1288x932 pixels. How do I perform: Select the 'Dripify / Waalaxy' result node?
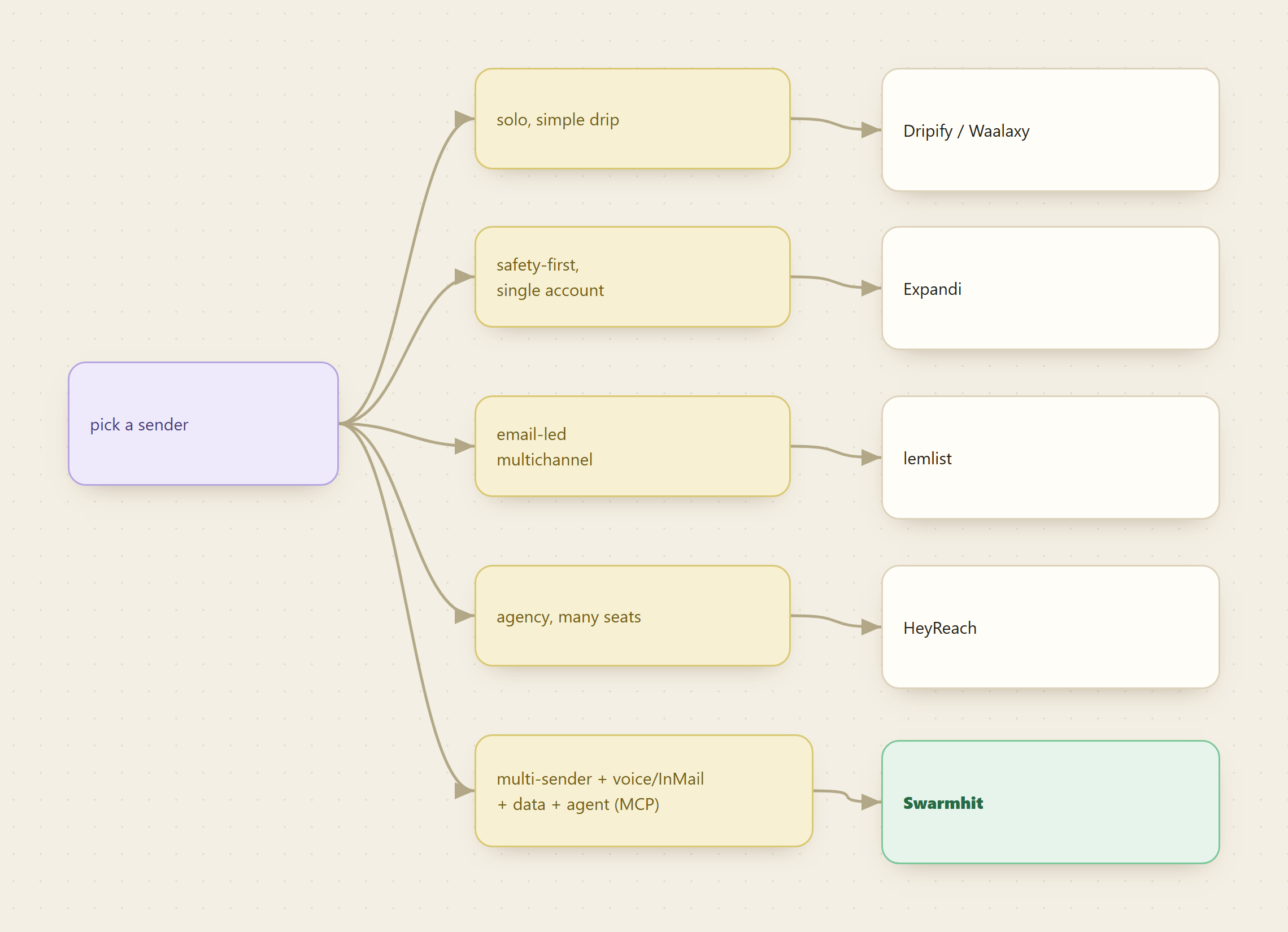coord(1050,130)
